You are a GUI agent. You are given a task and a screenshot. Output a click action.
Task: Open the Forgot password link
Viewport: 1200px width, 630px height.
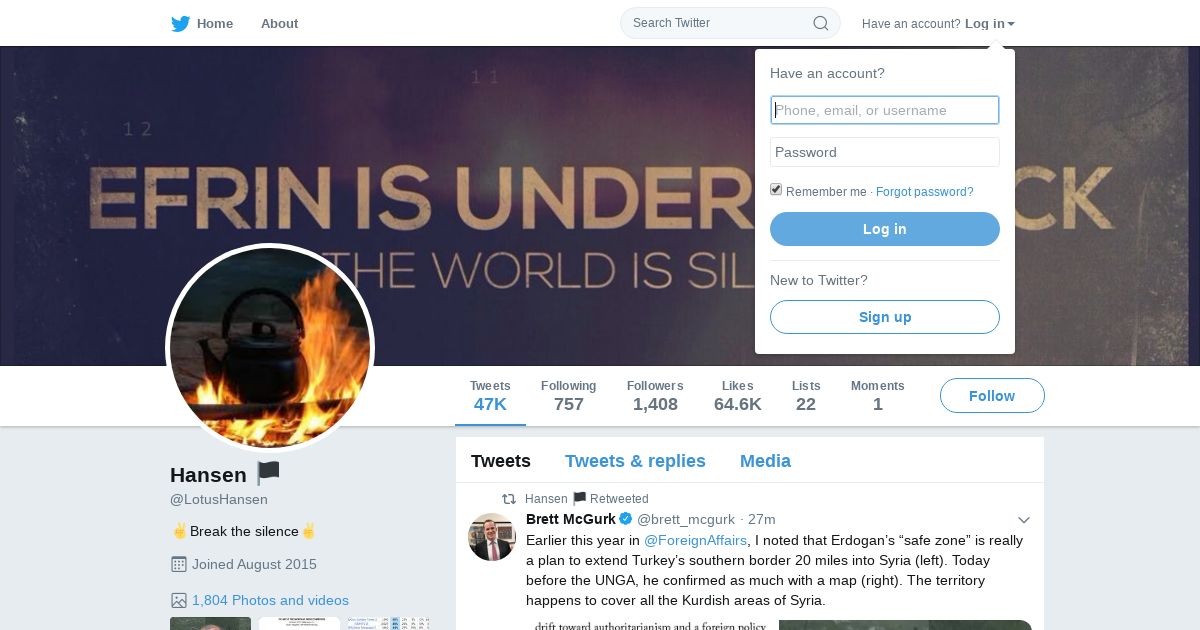pyautogui.click(x=924, y=192)
